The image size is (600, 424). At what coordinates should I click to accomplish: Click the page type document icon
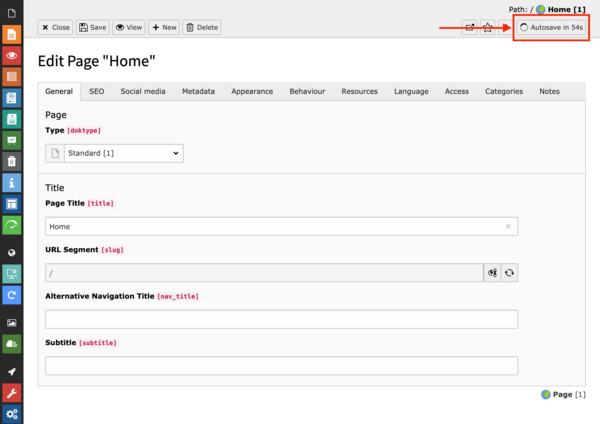coord(55,153)
